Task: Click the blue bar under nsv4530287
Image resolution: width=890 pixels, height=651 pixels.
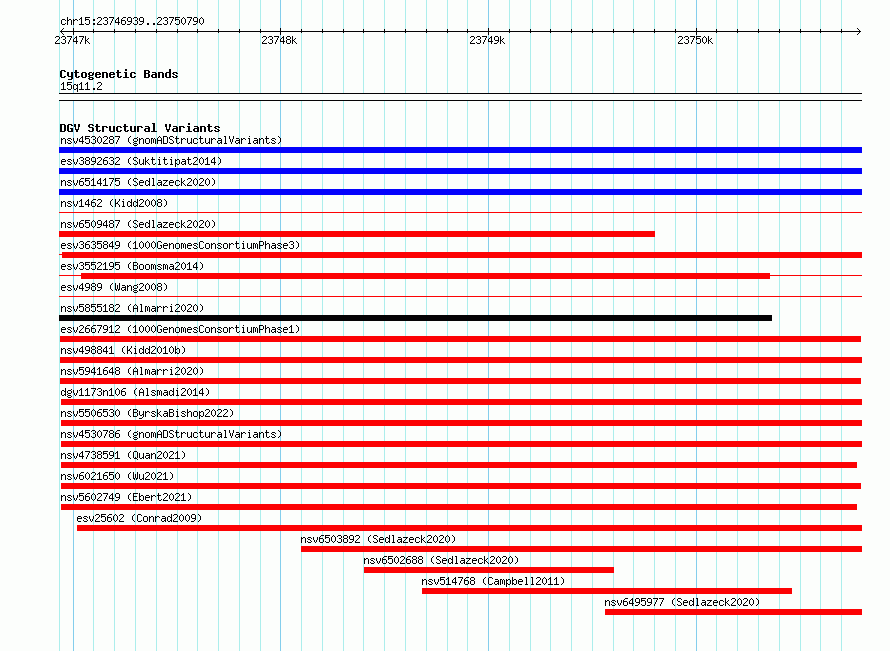Action: (x=460, y=150)
